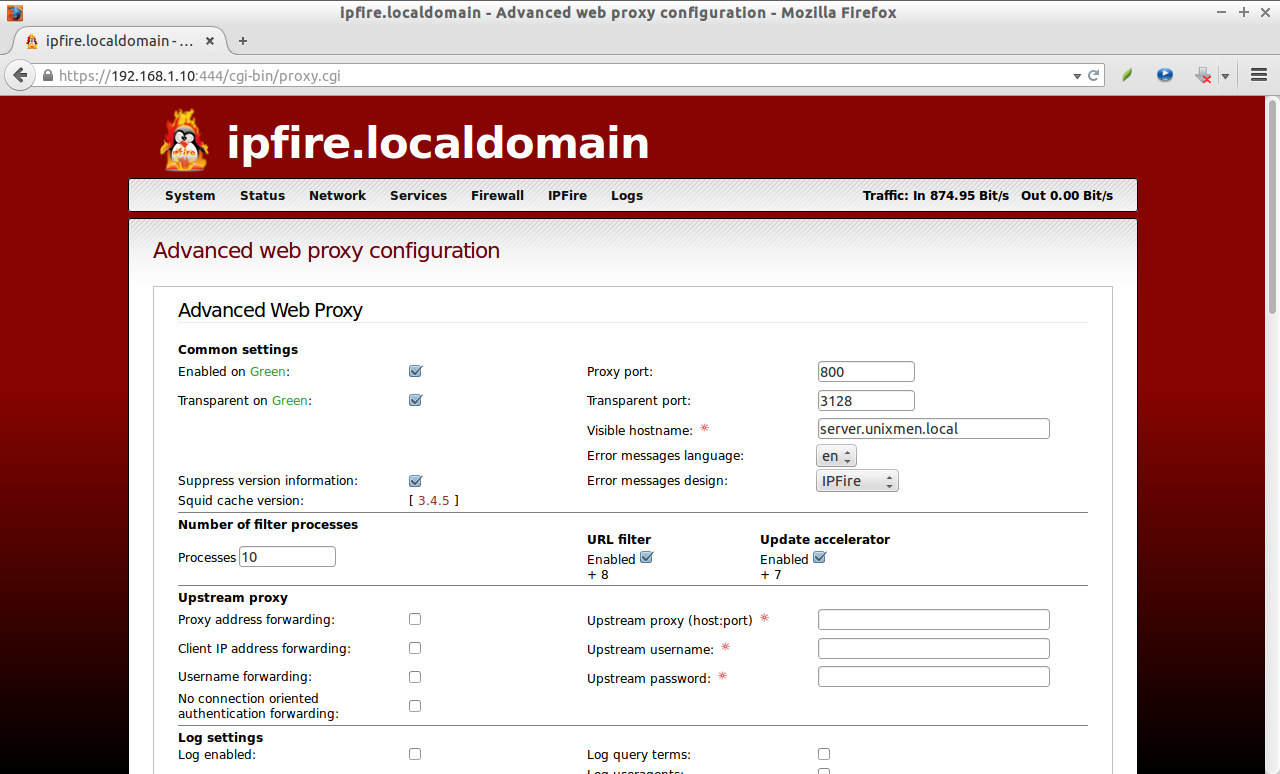
Task: Click the browser URL address bar
Action: point(560,75)
